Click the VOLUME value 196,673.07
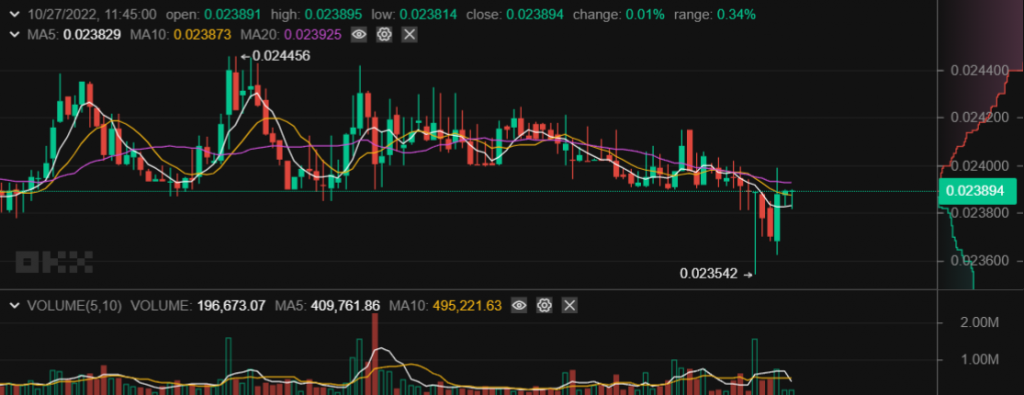 pos(230,305)
